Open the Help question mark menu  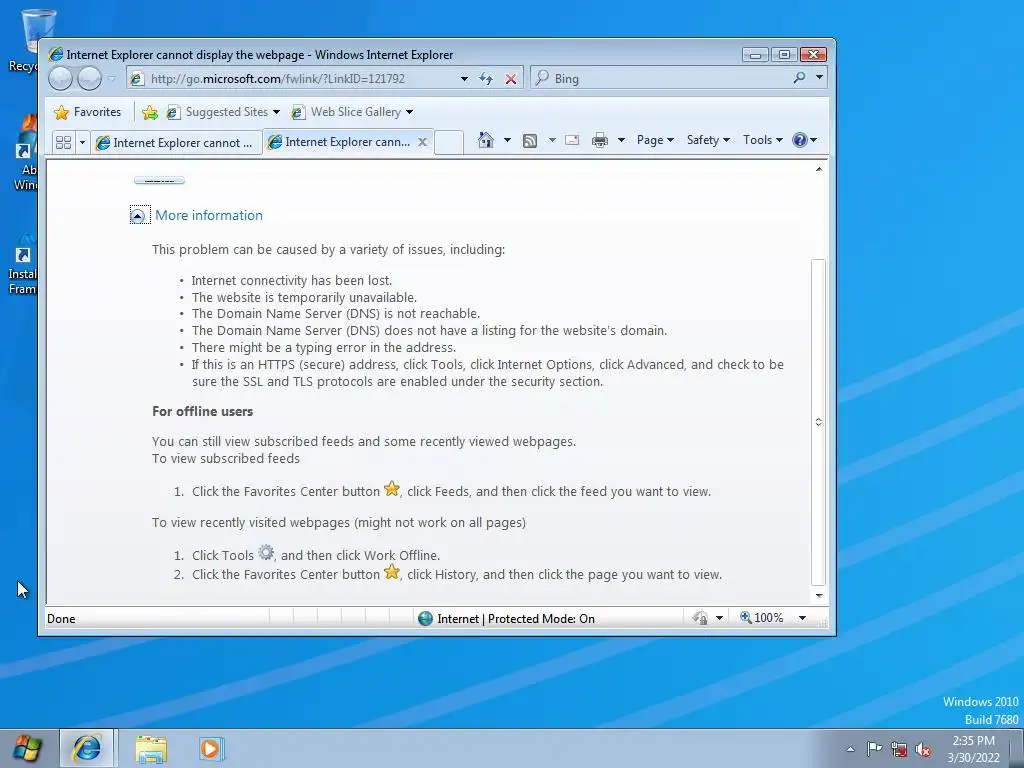pos(804,140)
